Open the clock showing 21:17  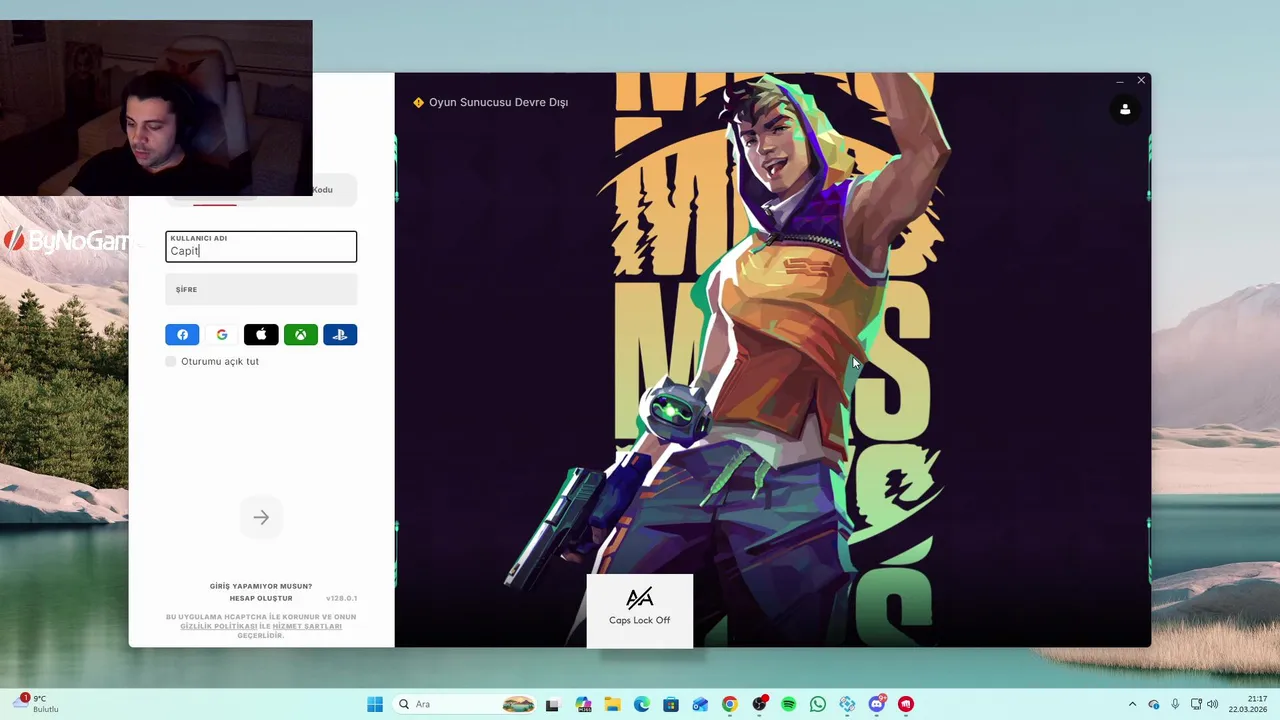tap(1248, 704)
